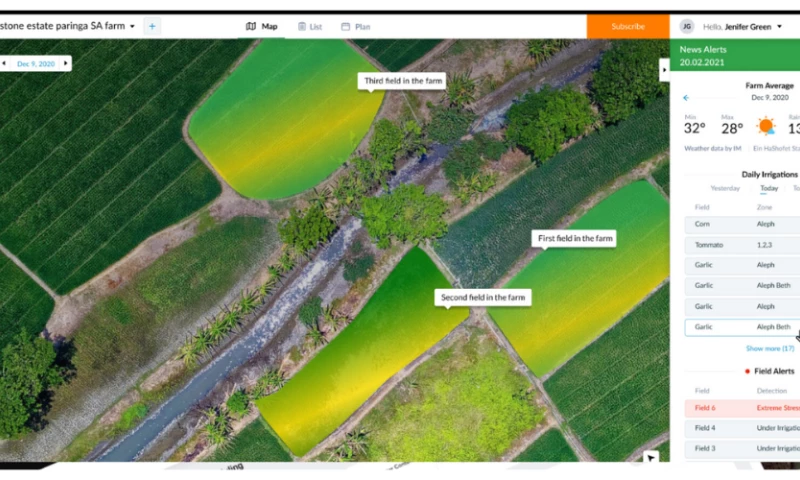Select the Field 6 Extreme Stress alert
The width and height of the screenshot is (800, 480).
(741, 408)
